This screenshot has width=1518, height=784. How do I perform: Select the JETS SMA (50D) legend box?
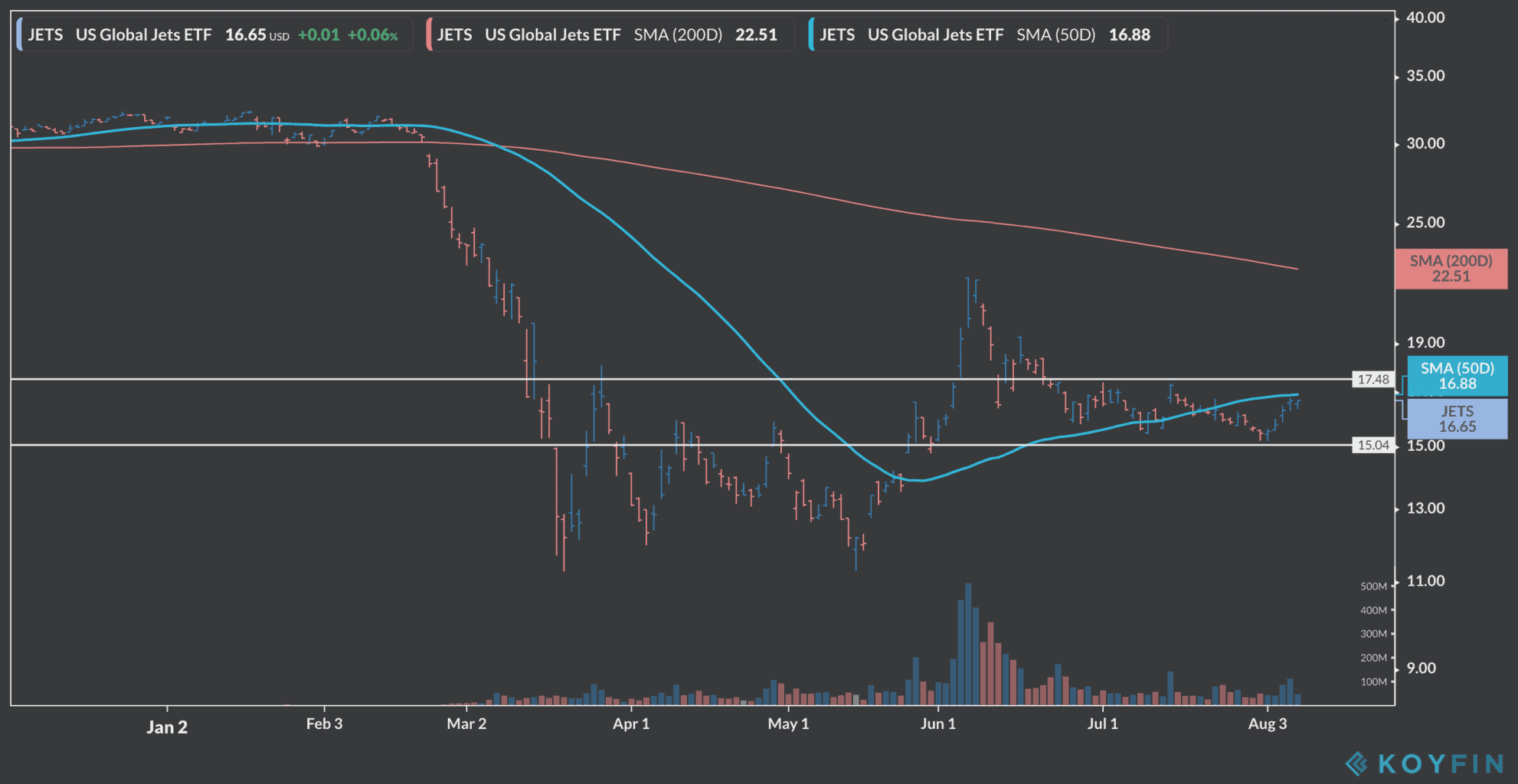(x=988, y=34)
